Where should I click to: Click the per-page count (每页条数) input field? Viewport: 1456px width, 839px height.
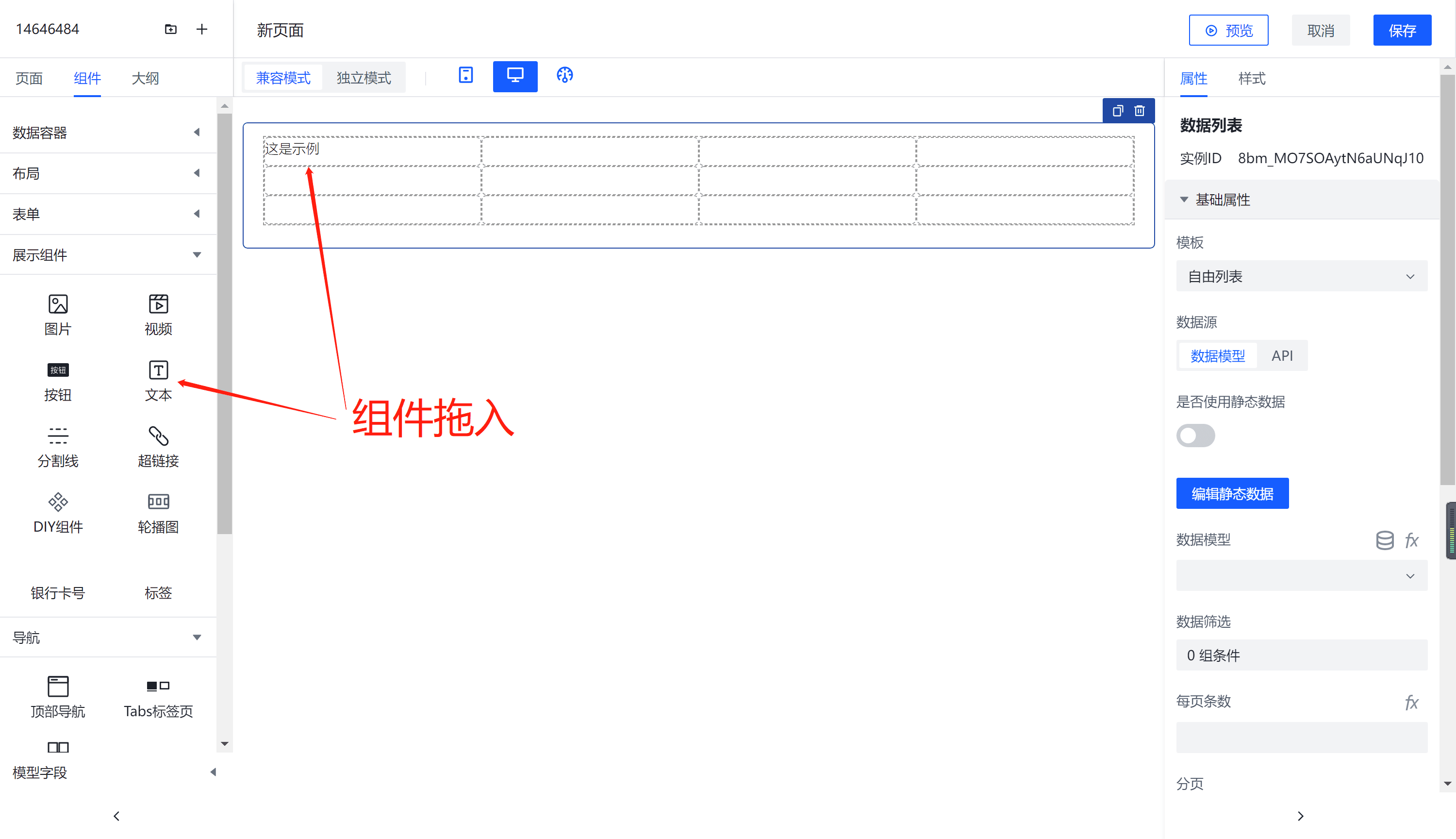[1301, 738]
